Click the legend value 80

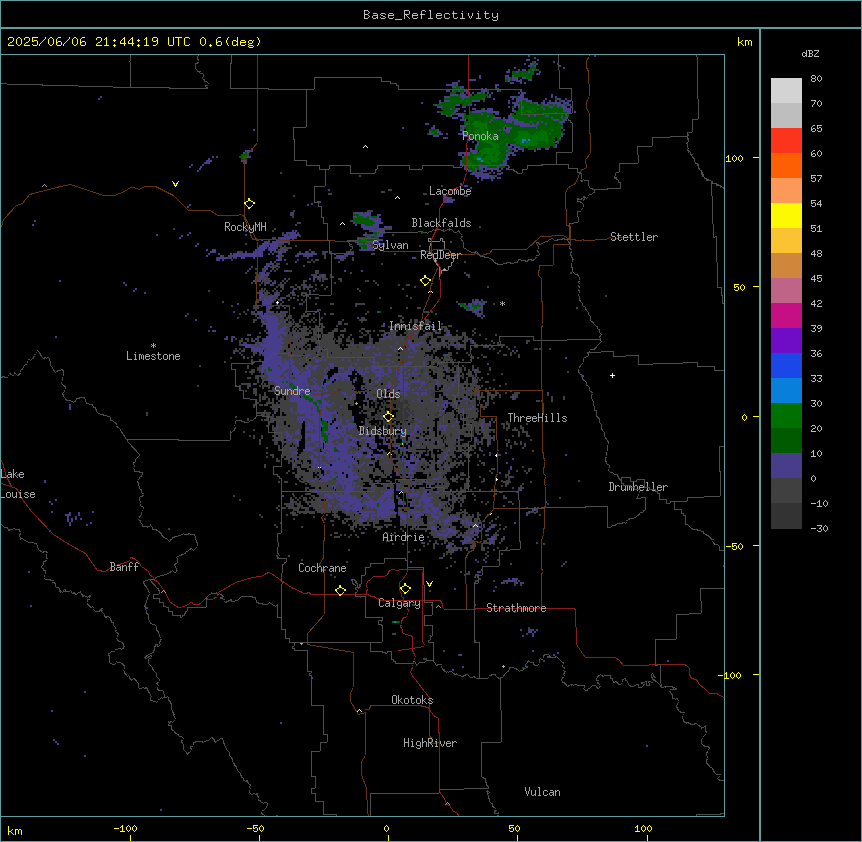816,79
